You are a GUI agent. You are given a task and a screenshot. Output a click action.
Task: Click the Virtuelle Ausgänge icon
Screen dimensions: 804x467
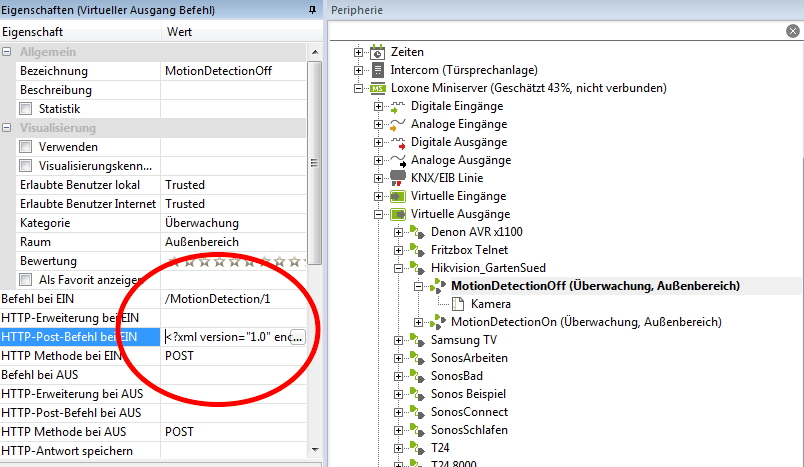point(397,214)
